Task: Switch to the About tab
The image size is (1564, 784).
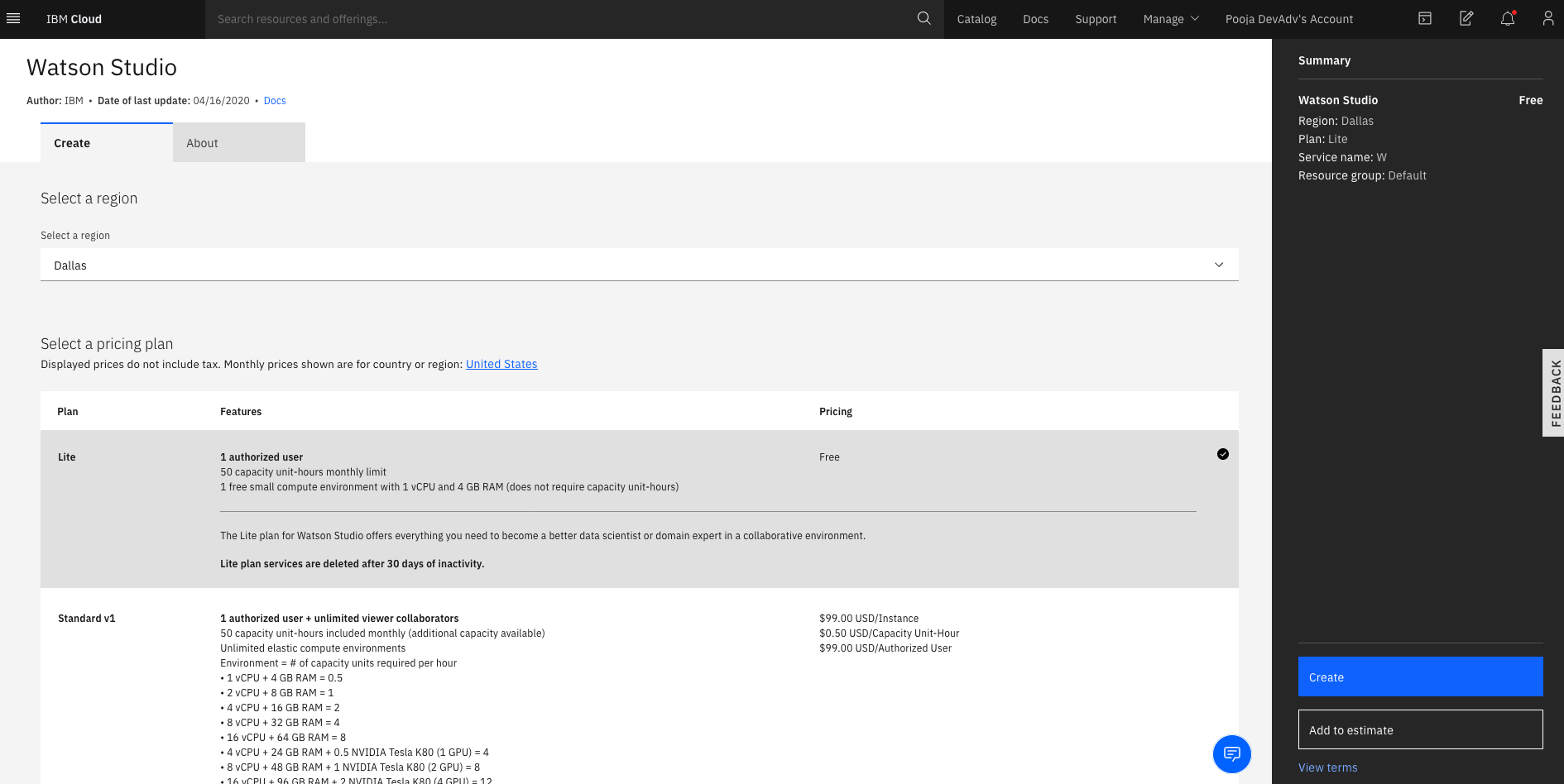Action: coord(239,142)
